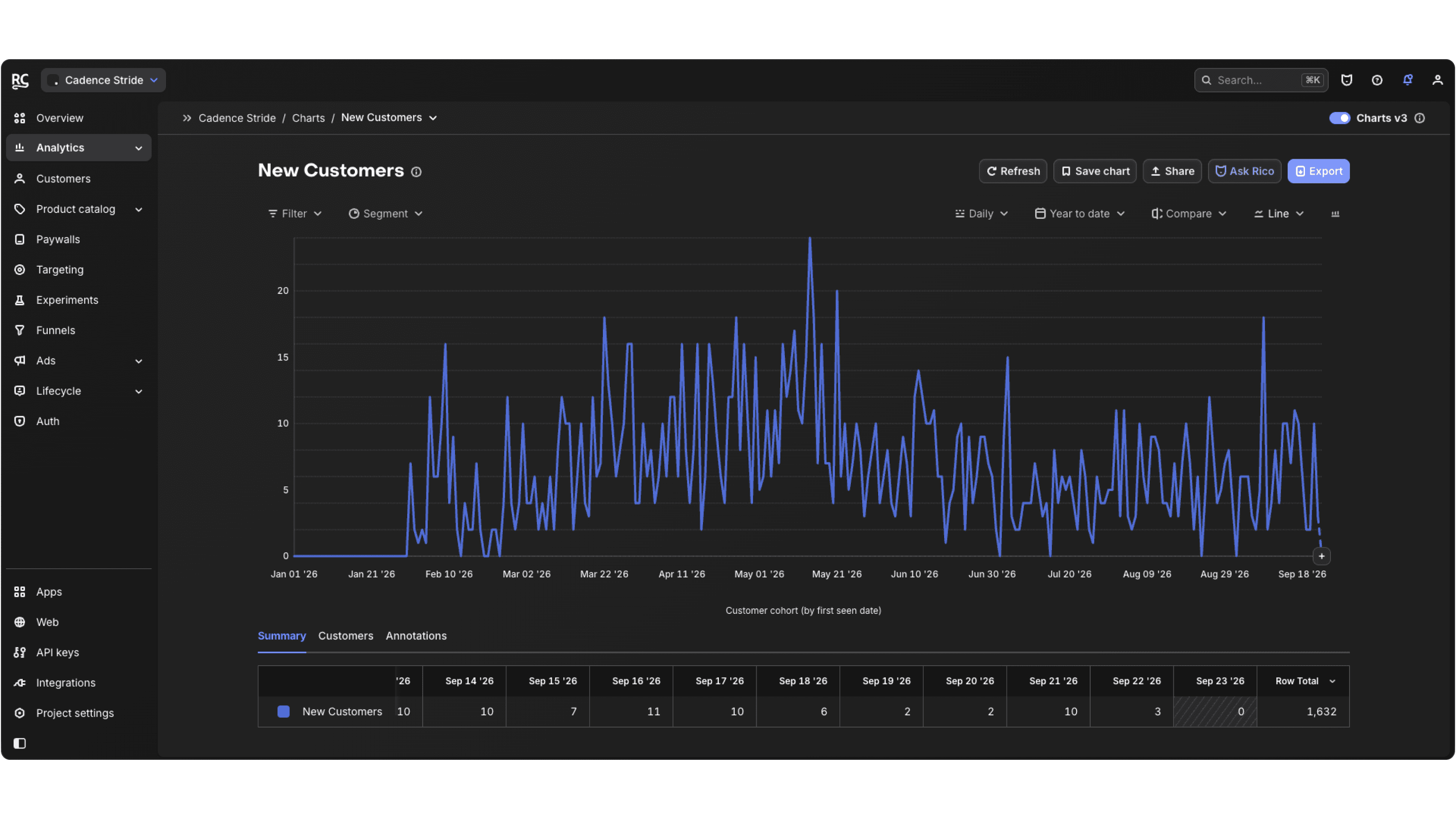Open the Year to date range dropdown
The width and height of the screenshot is (1456, 819).
click(1080, 214)
